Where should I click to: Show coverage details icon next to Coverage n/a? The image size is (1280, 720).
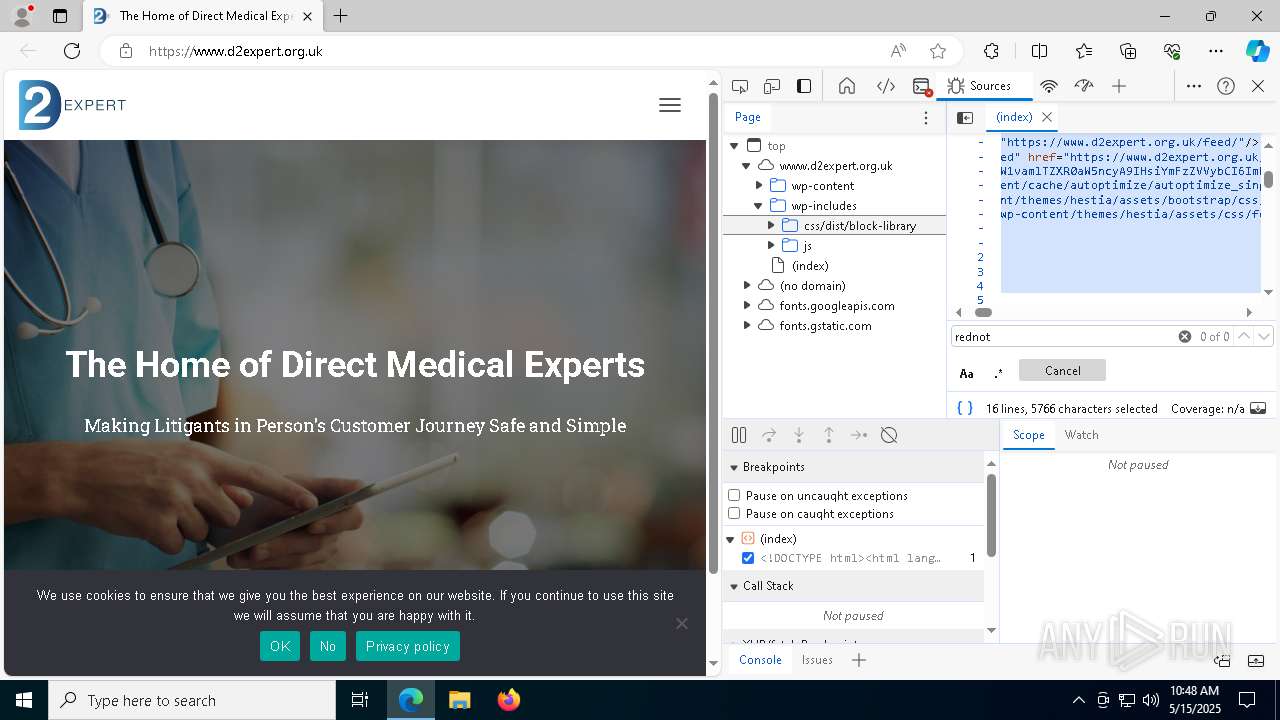(1258, 408)
